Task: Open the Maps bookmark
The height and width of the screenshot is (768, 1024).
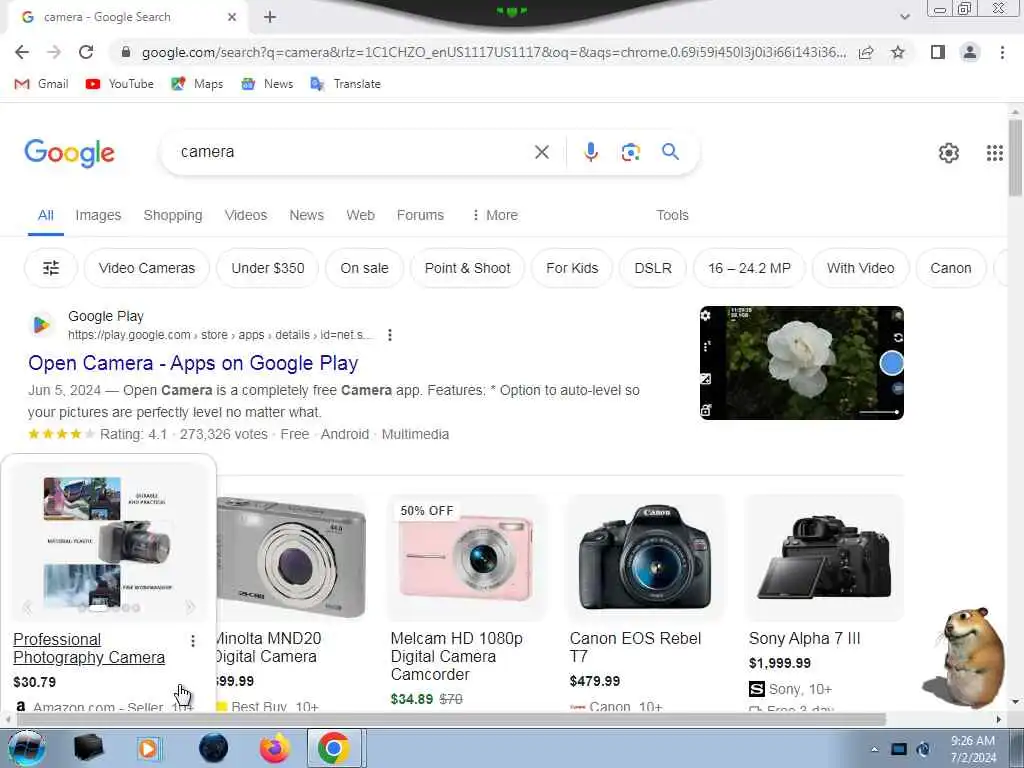Action: (x=197, y=84)
